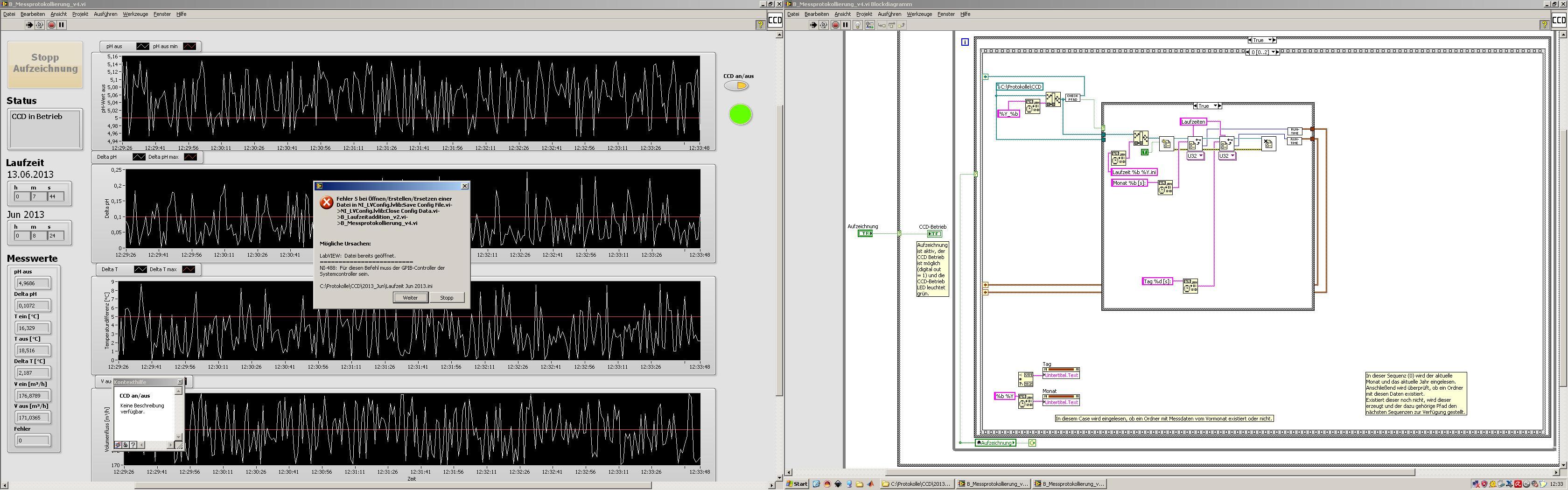Toggle the Aufzeichnung boolean terminal in the diagram
The height and width of the screenshot is (490, 1568).
[864, 234]
